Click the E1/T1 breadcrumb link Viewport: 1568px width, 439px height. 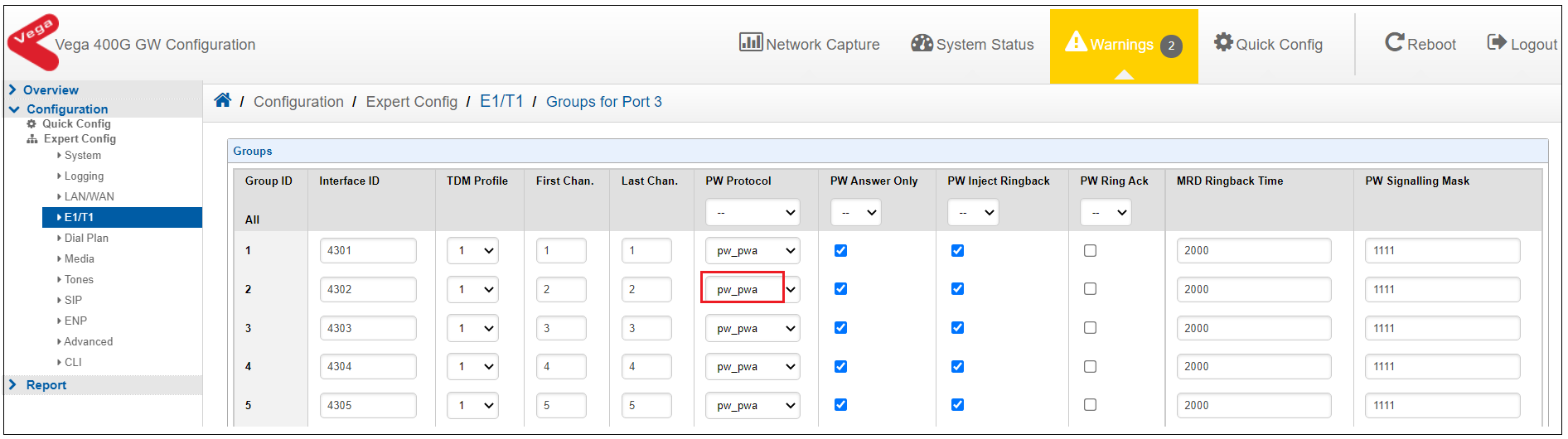(x=501, y=101)
